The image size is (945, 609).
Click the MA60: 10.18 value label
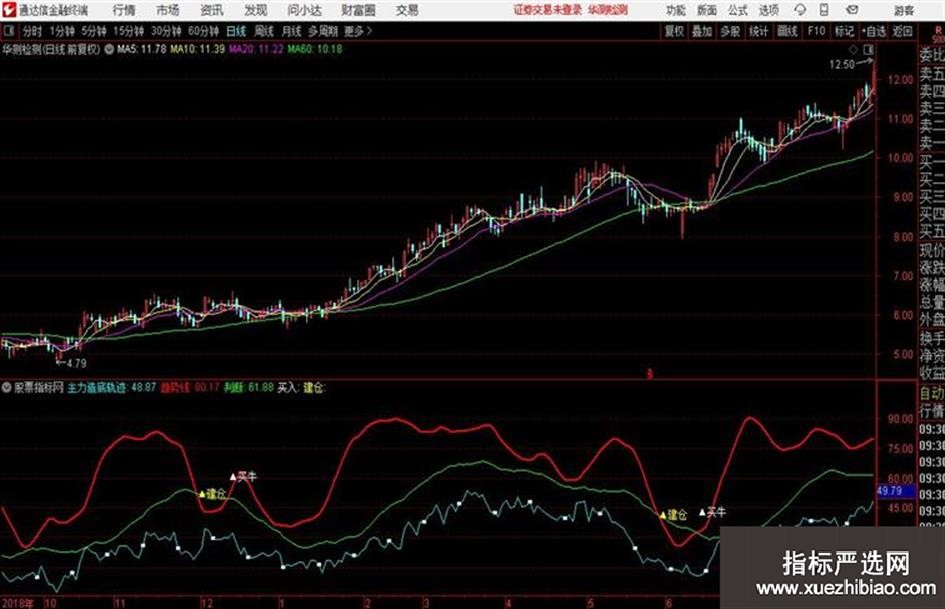point(315,49)
